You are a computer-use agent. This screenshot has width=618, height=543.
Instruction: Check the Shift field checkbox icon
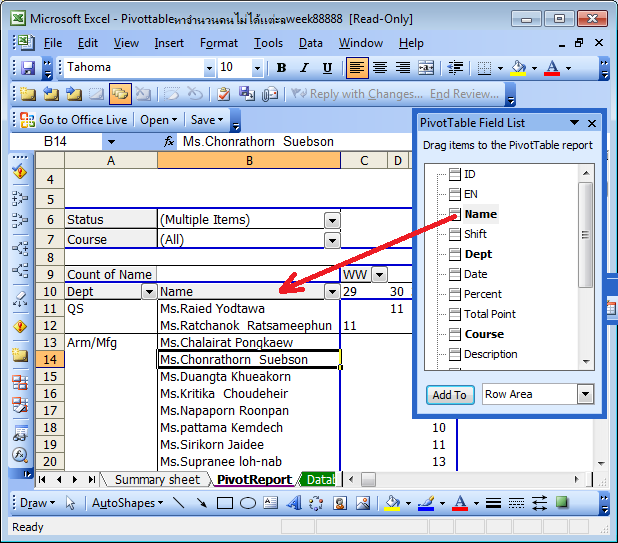coord(454,234)
